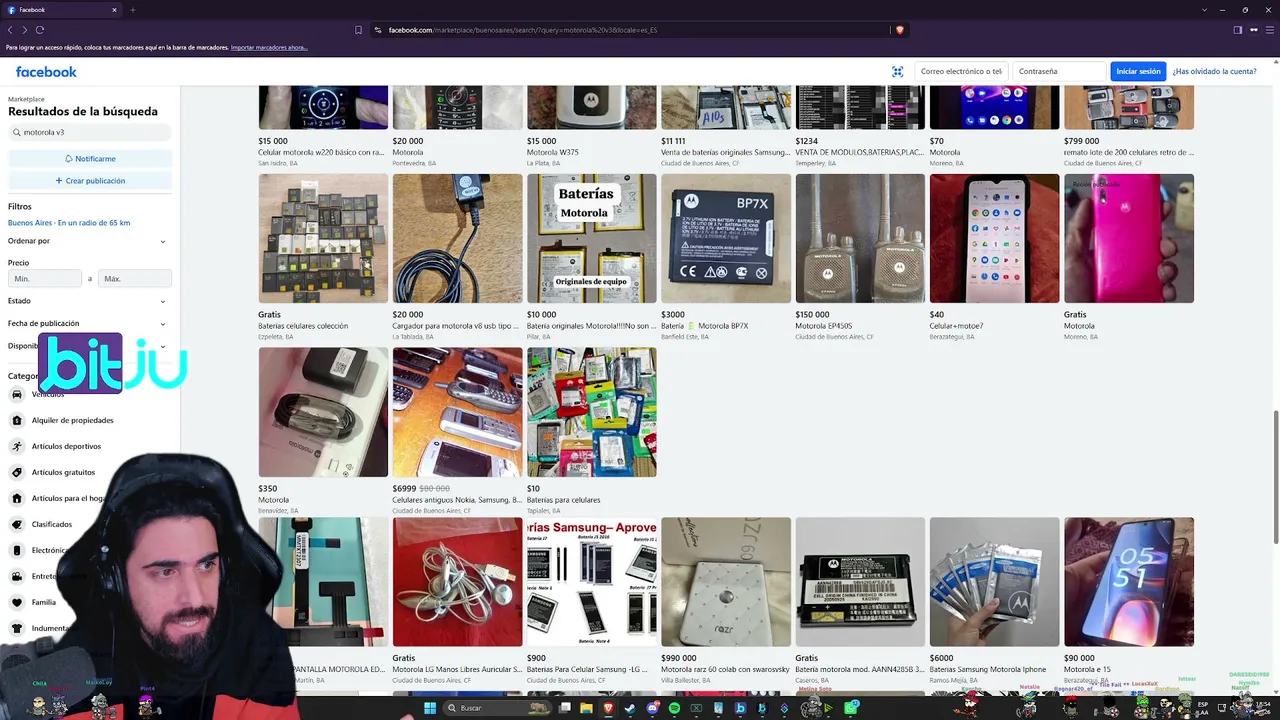This screenshot has height=720, width=1280.
Task: Open the Celulares antiguos Nokia listing photo
Action: point(457,412)
